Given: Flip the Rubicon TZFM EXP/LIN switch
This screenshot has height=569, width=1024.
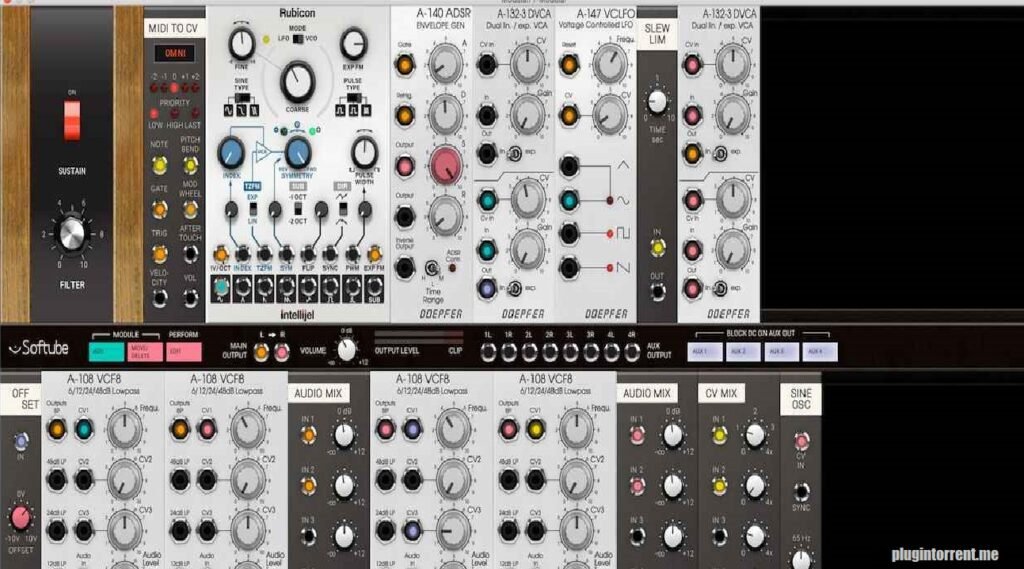Looking at the screenshot, I should 253,209.
